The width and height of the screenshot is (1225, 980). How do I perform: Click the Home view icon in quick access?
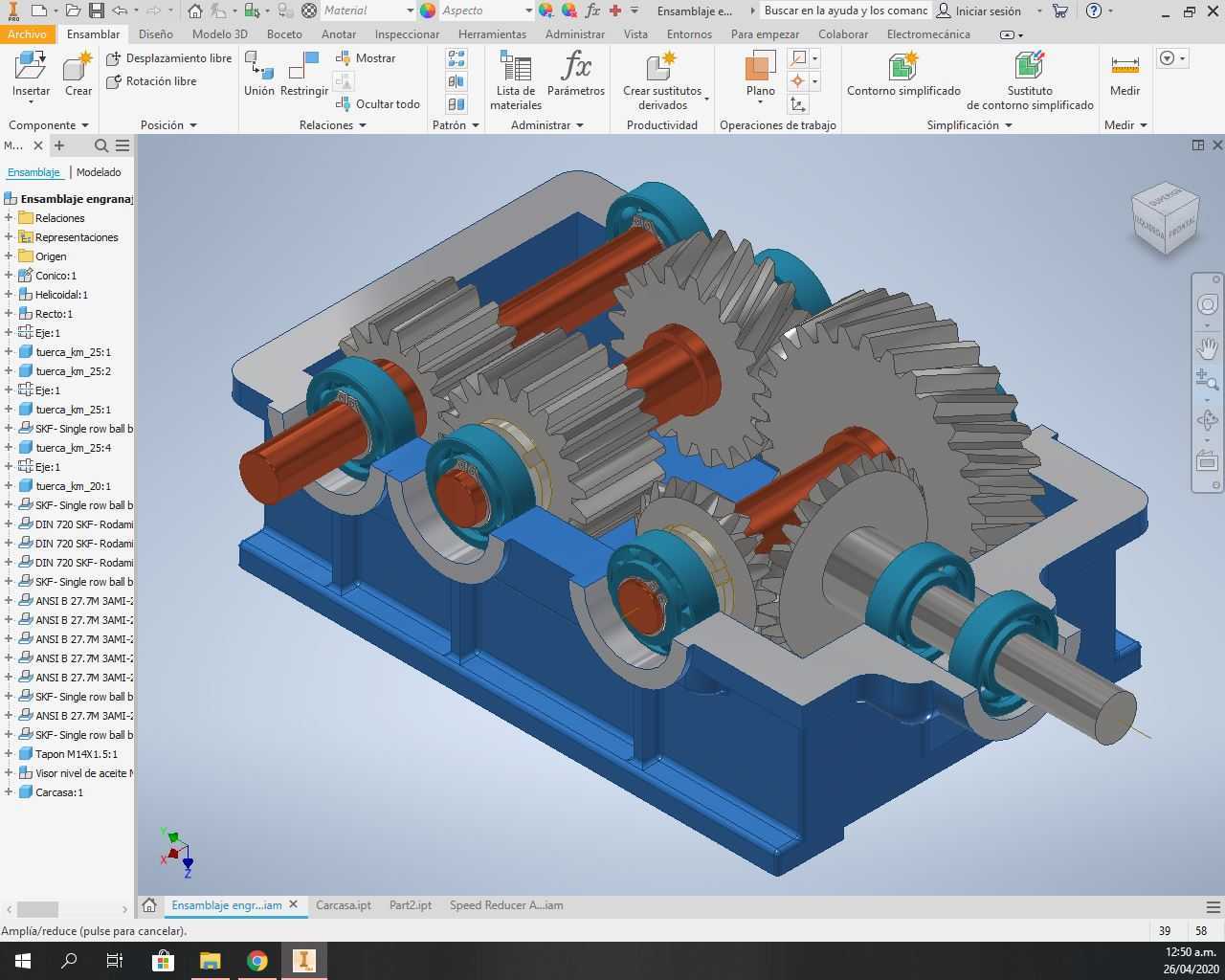[194, 11]
